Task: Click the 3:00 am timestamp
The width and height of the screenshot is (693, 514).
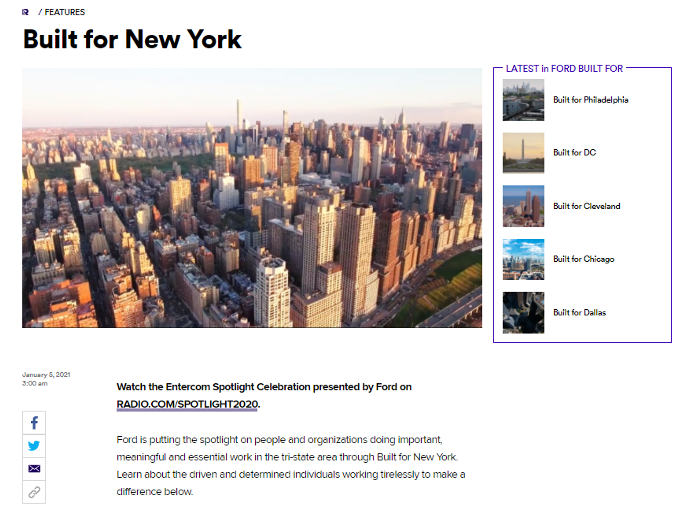Action: coord(34,383)
